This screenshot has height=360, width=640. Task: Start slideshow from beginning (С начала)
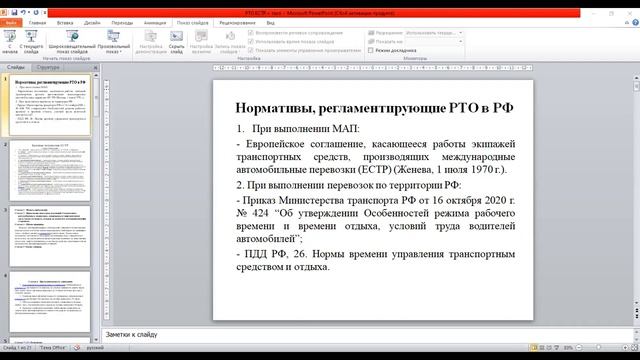click(x=10, y=42)
